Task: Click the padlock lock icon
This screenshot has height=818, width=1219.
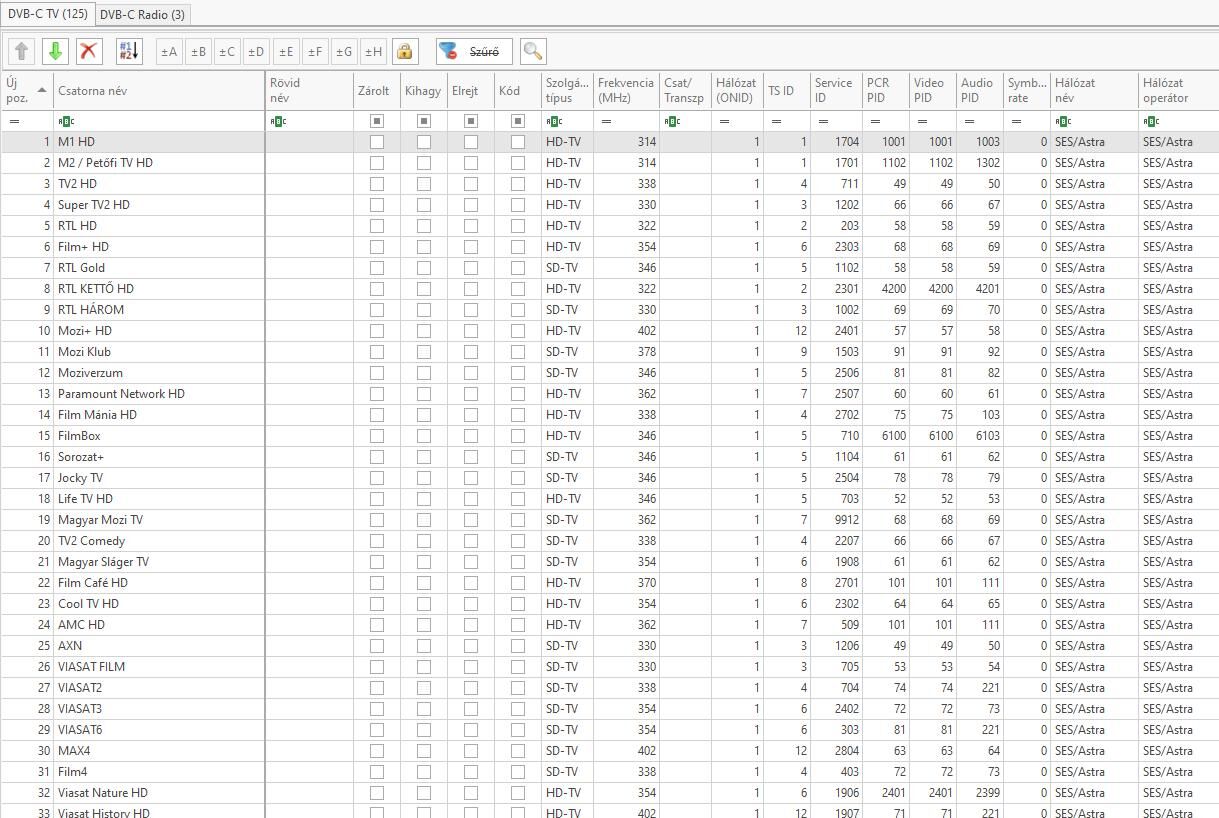Action: coord(404,52)
